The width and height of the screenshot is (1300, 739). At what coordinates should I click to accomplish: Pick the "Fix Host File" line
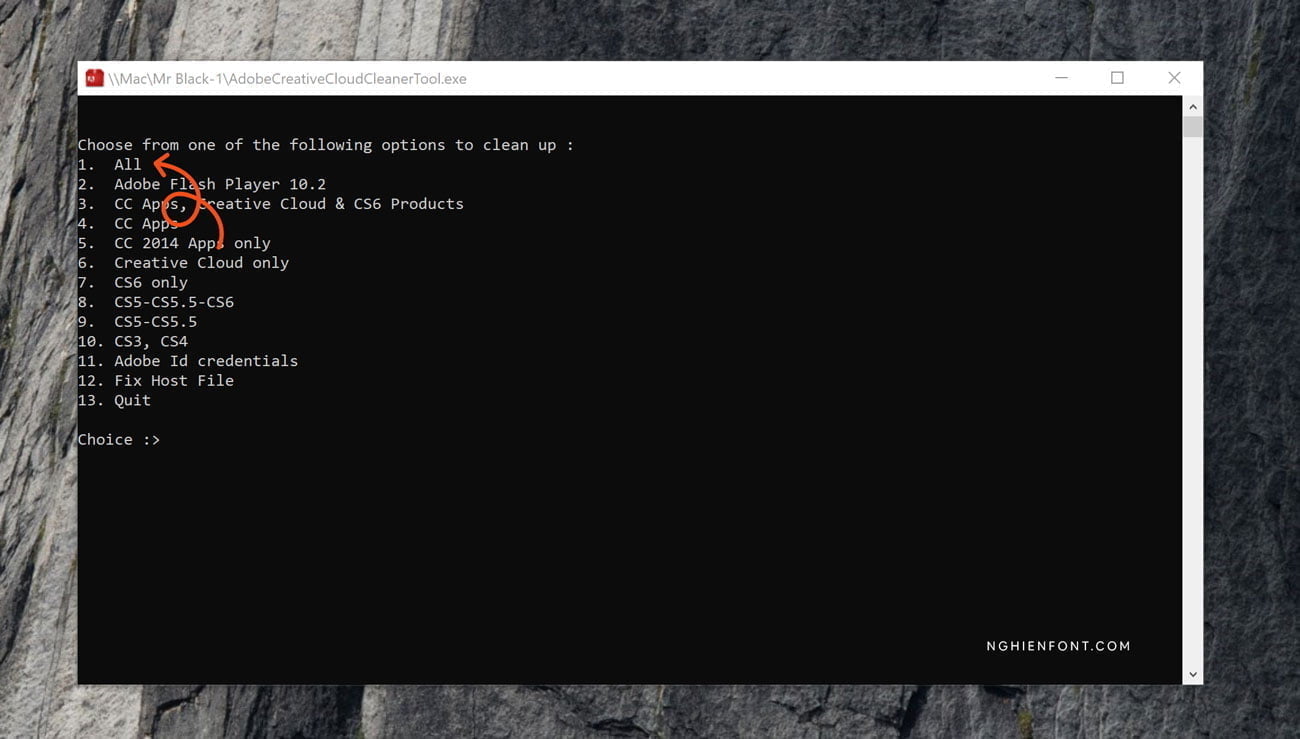point(173,381)
